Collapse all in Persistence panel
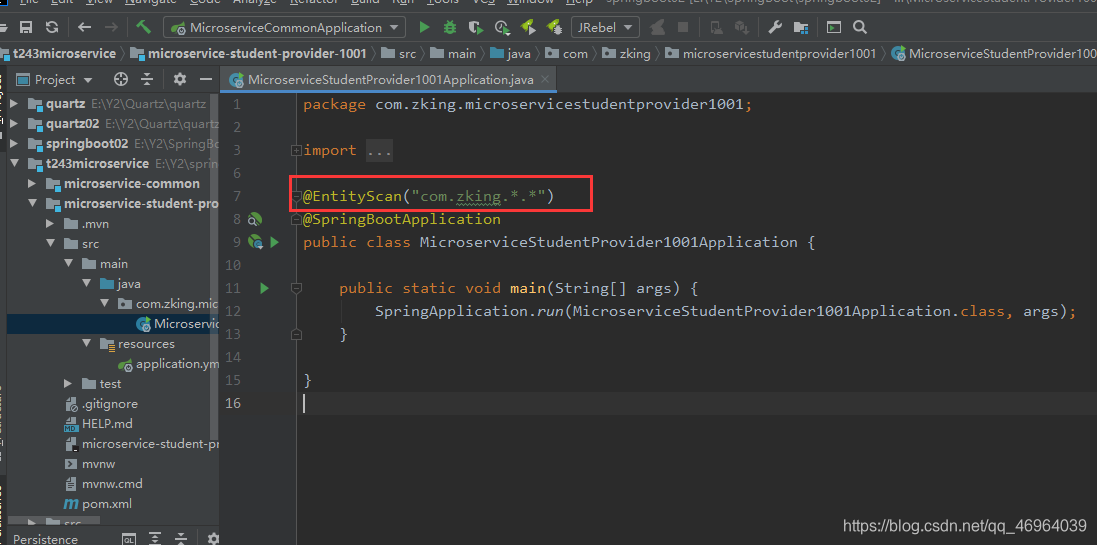1097x545 pixels. tap(181, 539)
